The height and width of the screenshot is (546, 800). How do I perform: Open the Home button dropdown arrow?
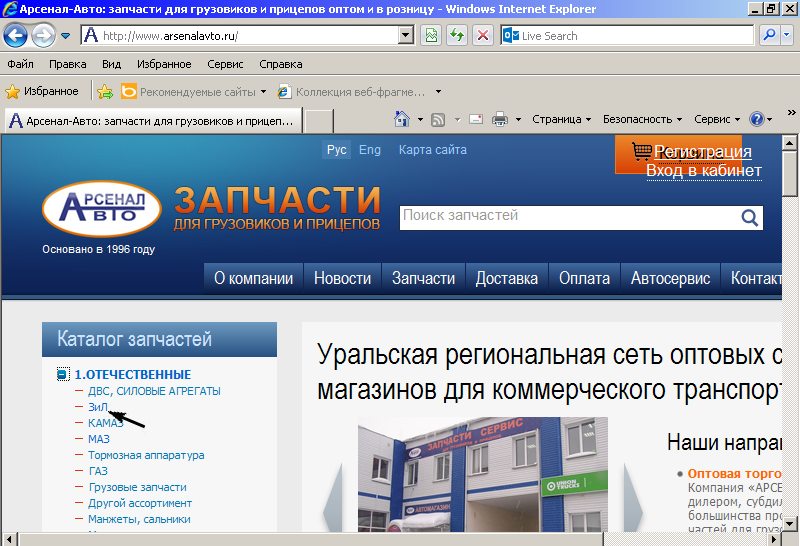(x=420, y=120)
